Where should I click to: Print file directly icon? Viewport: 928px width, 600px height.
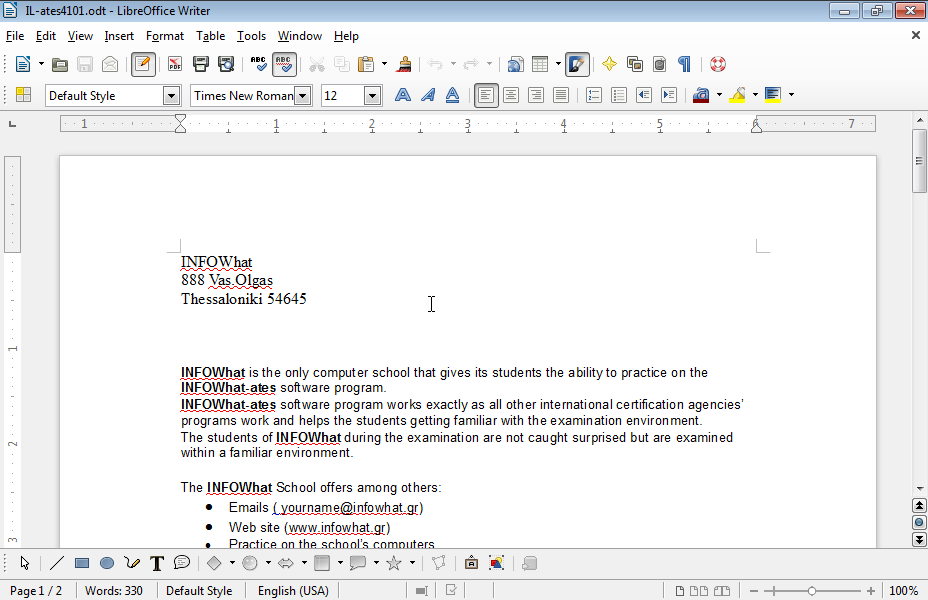(x=201, y=64)
